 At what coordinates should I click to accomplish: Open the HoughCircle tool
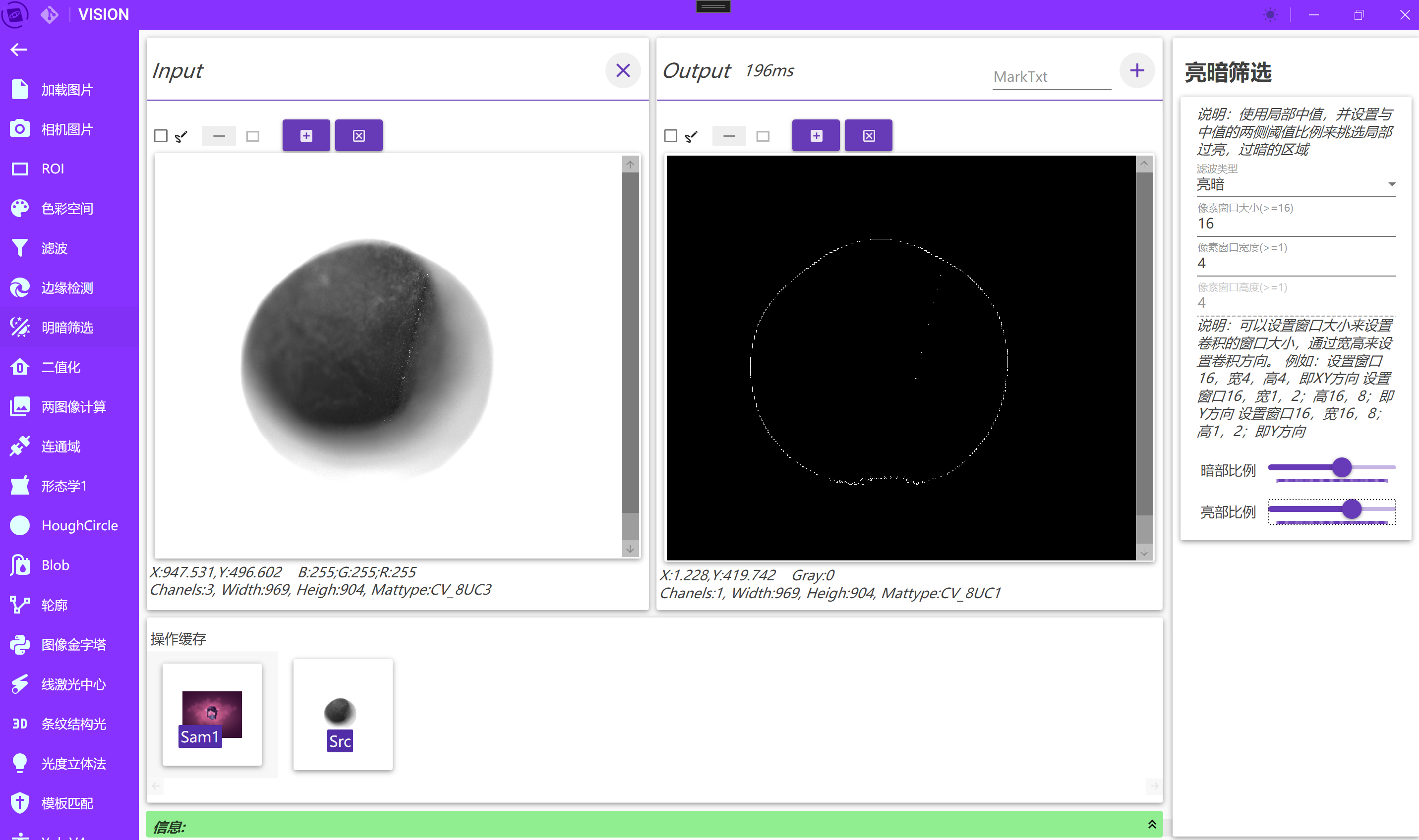(x=79, y=525)
